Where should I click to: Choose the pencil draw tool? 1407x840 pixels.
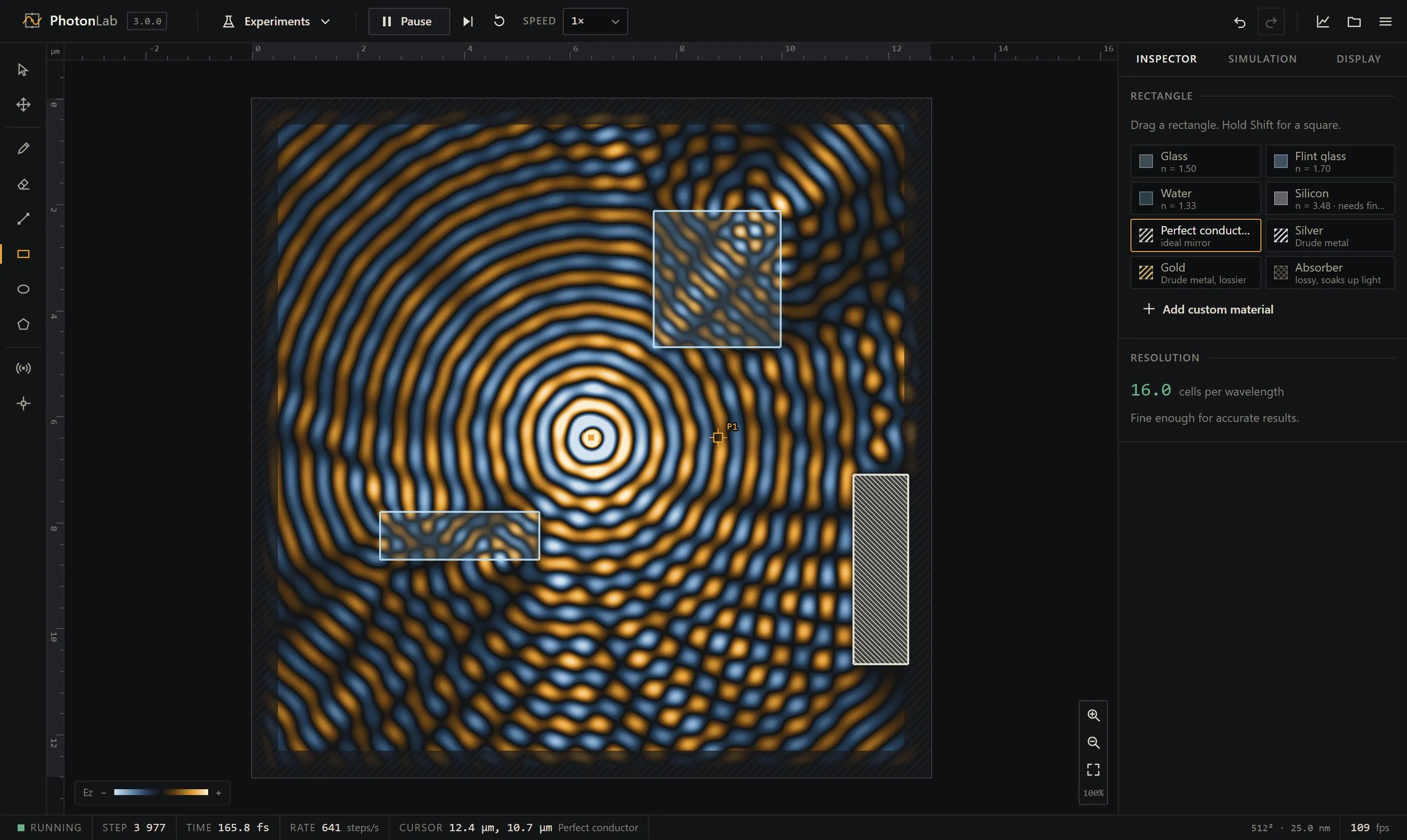[23, 149]
